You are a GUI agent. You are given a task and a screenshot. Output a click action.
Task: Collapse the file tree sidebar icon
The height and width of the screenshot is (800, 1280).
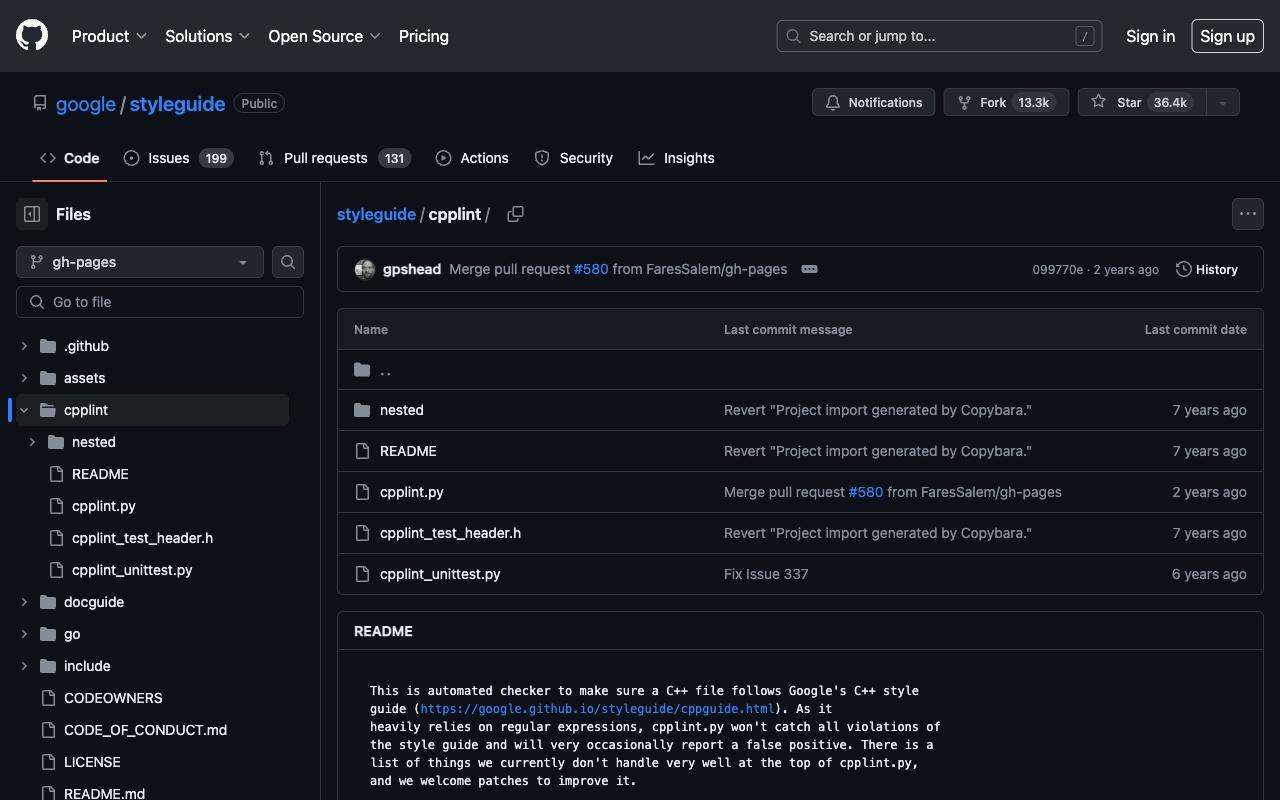pyautogui.click(x=32, y=214)
